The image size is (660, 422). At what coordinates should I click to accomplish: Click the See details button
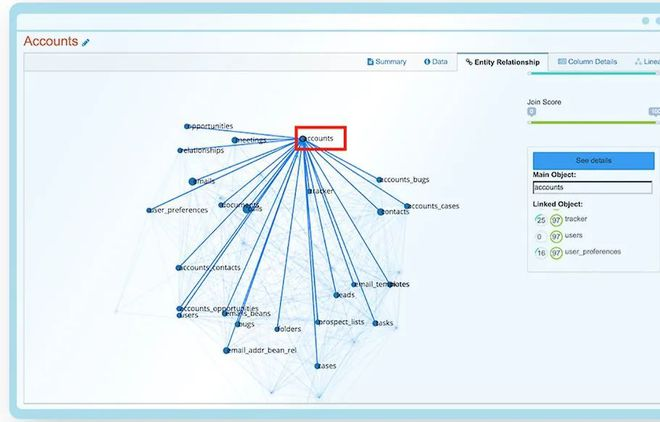click(593, 161)
